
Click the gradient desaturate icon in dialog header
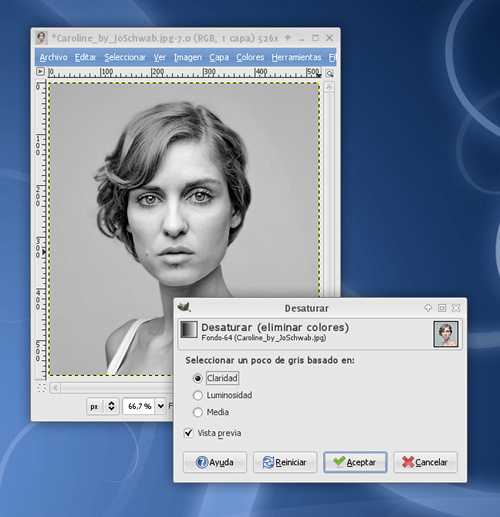(x=189, y=330)
